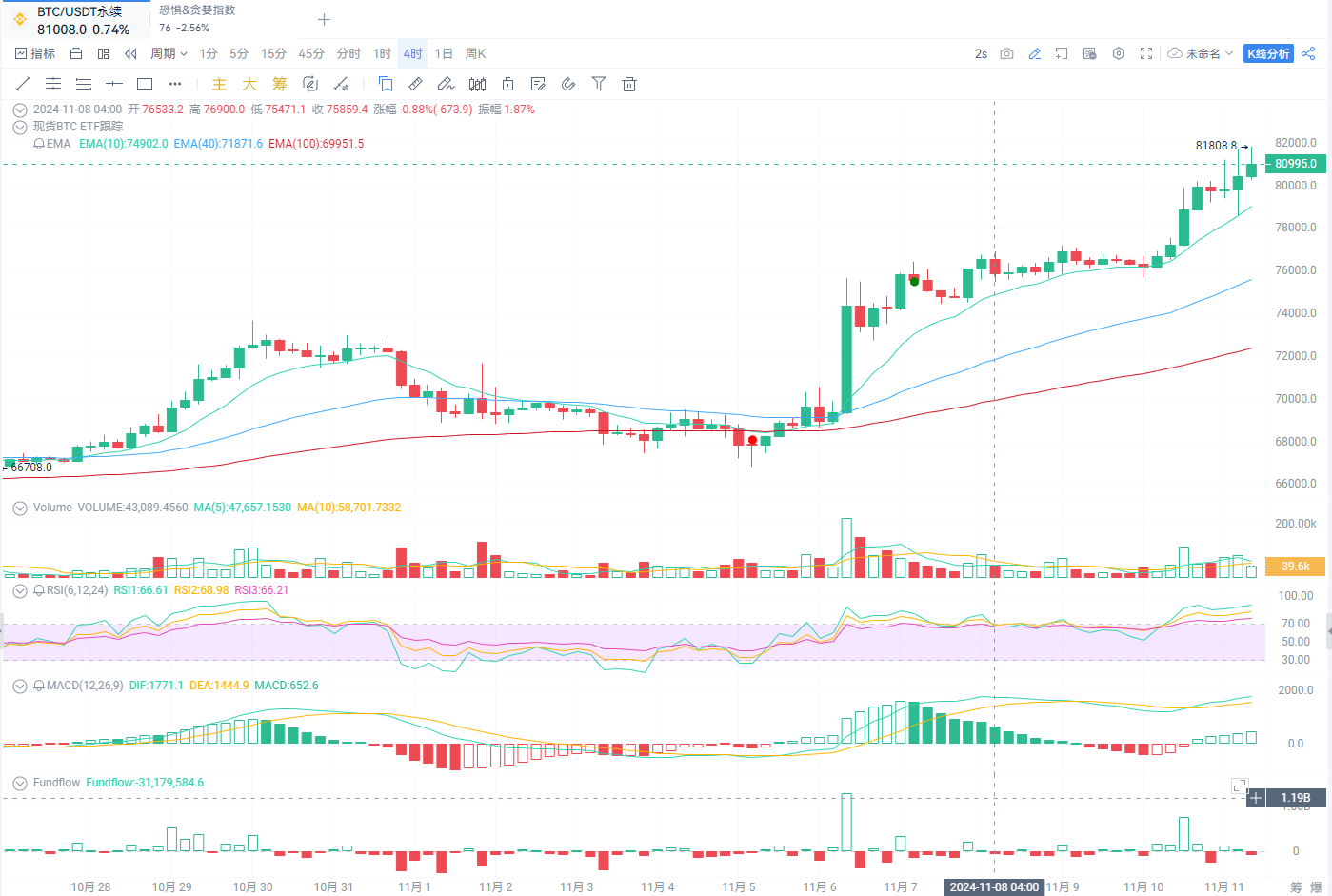The width and height of the screenshot is (1332, 896).
Task: Click the 80995.0 current price label
Action: tap(1296, 164)
